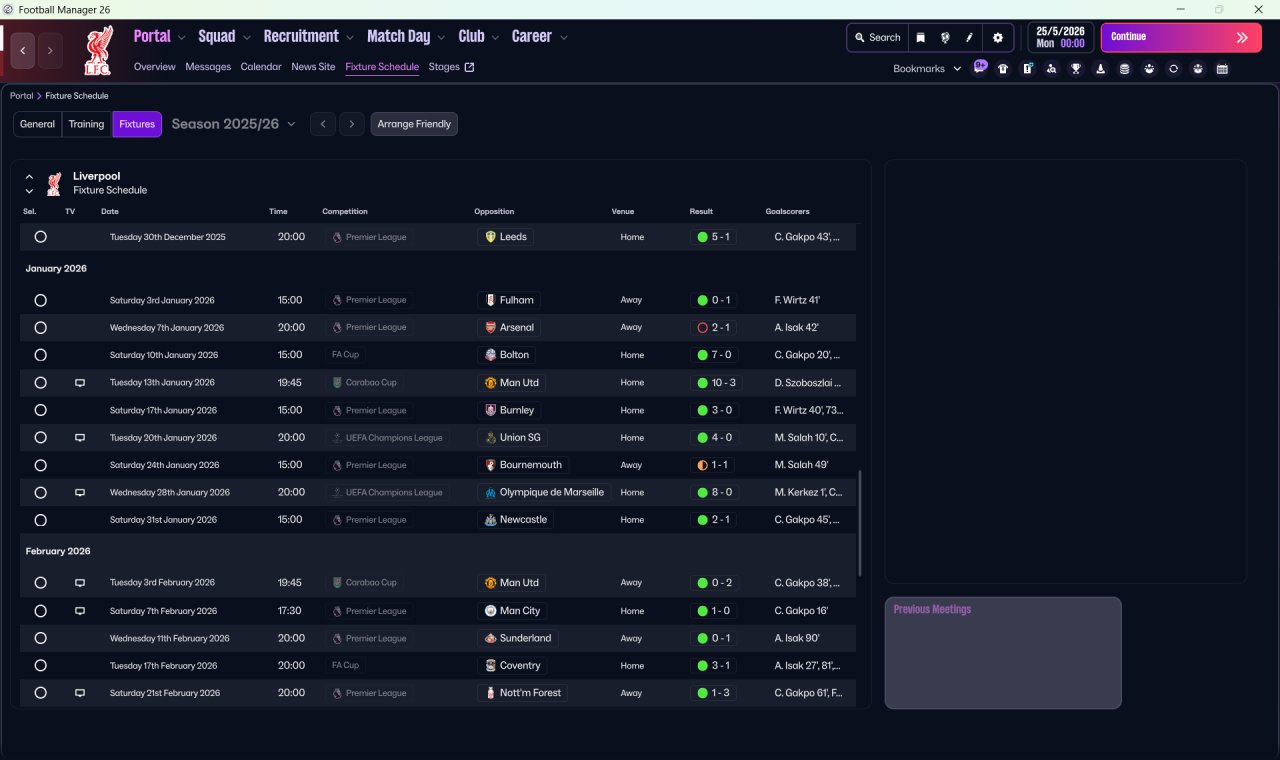Click the Liverpool club crest logo
This screenshot has width=1280, height=760.
click(97, 52)
